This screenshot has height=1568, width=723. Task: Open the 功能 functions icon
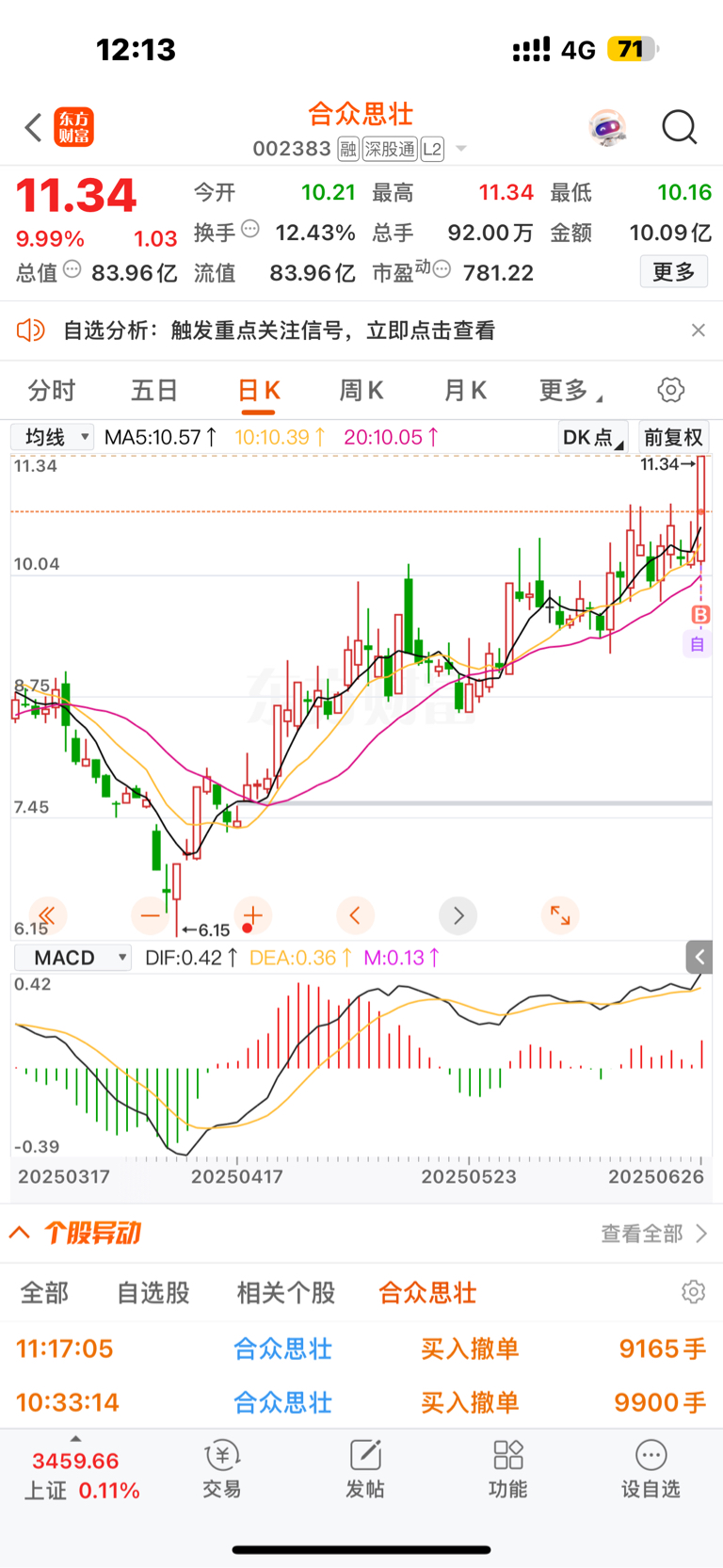(508, 1469)
